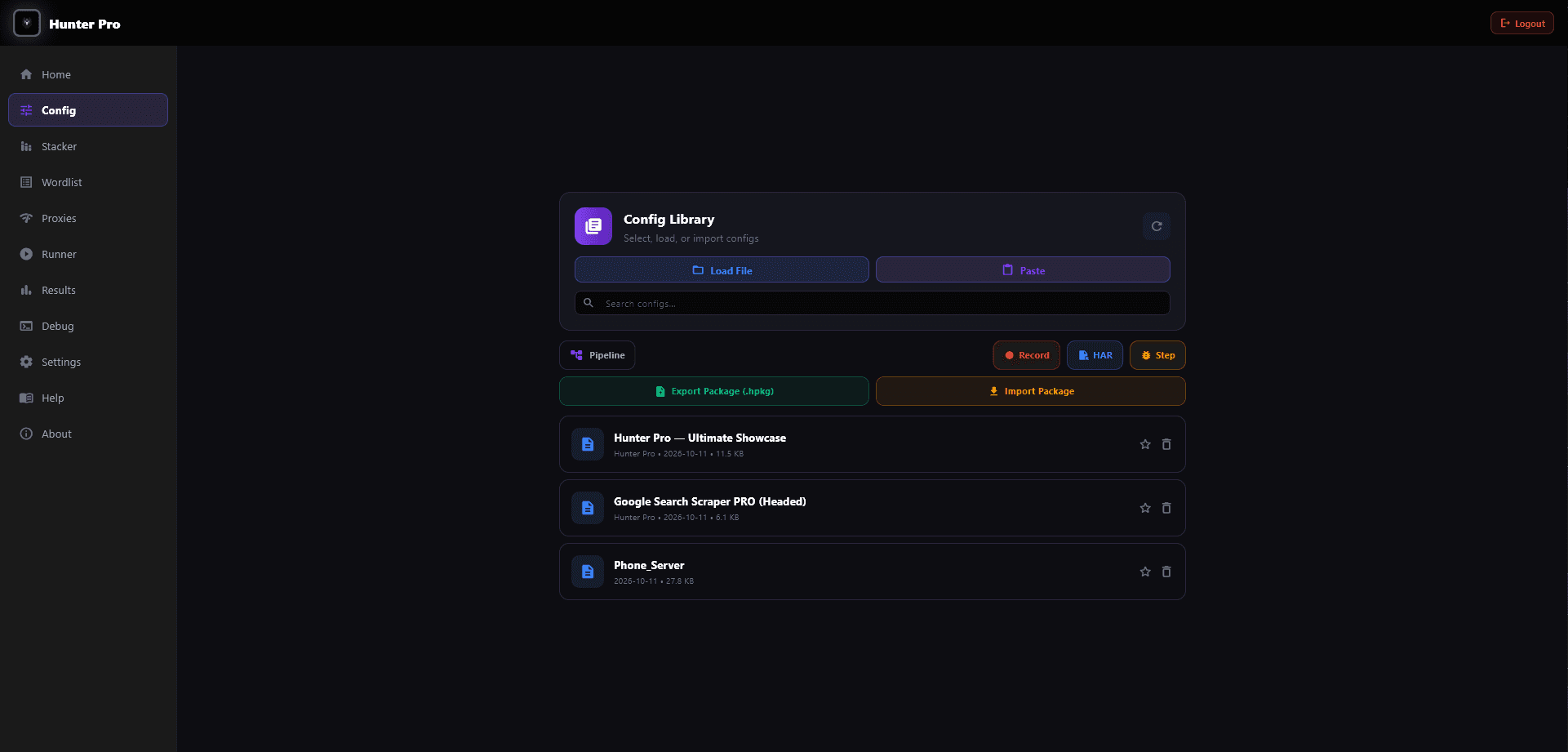Open the About page
1568x752 pixels.
click(x=88, y=434)
